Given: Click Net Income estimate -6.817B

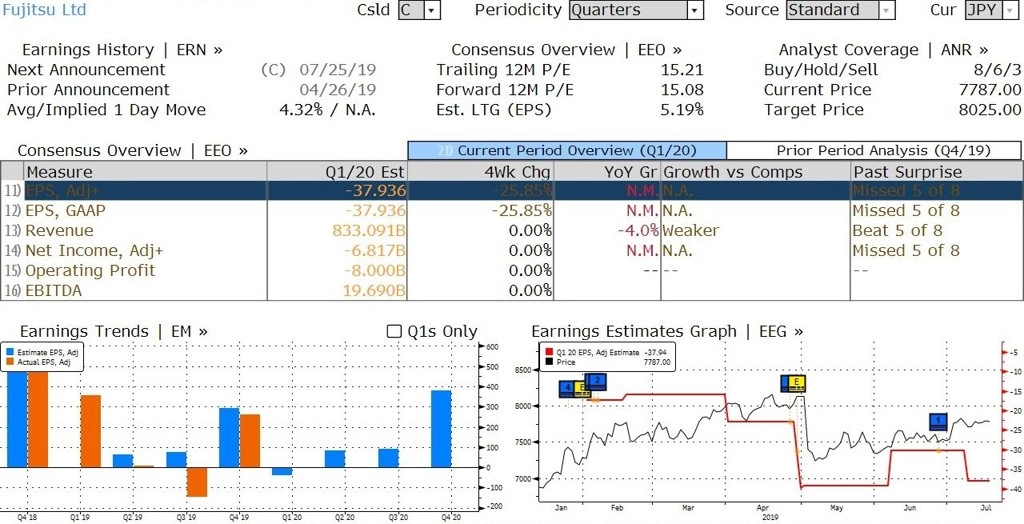Looking at the screenshot, I should click(x=374, y=250).
